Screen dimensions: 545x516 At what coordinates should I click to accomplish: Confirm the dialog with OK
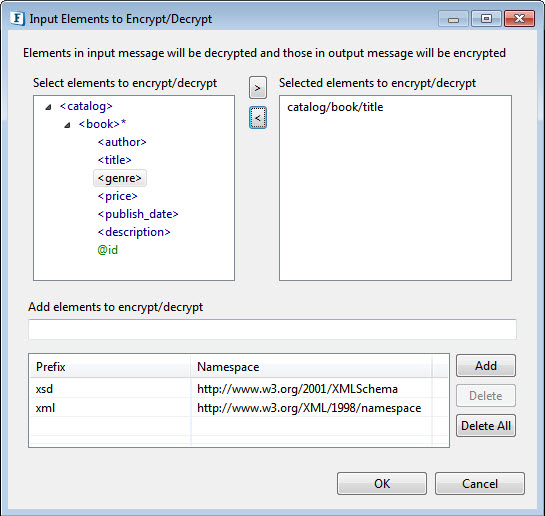point(382,483)
